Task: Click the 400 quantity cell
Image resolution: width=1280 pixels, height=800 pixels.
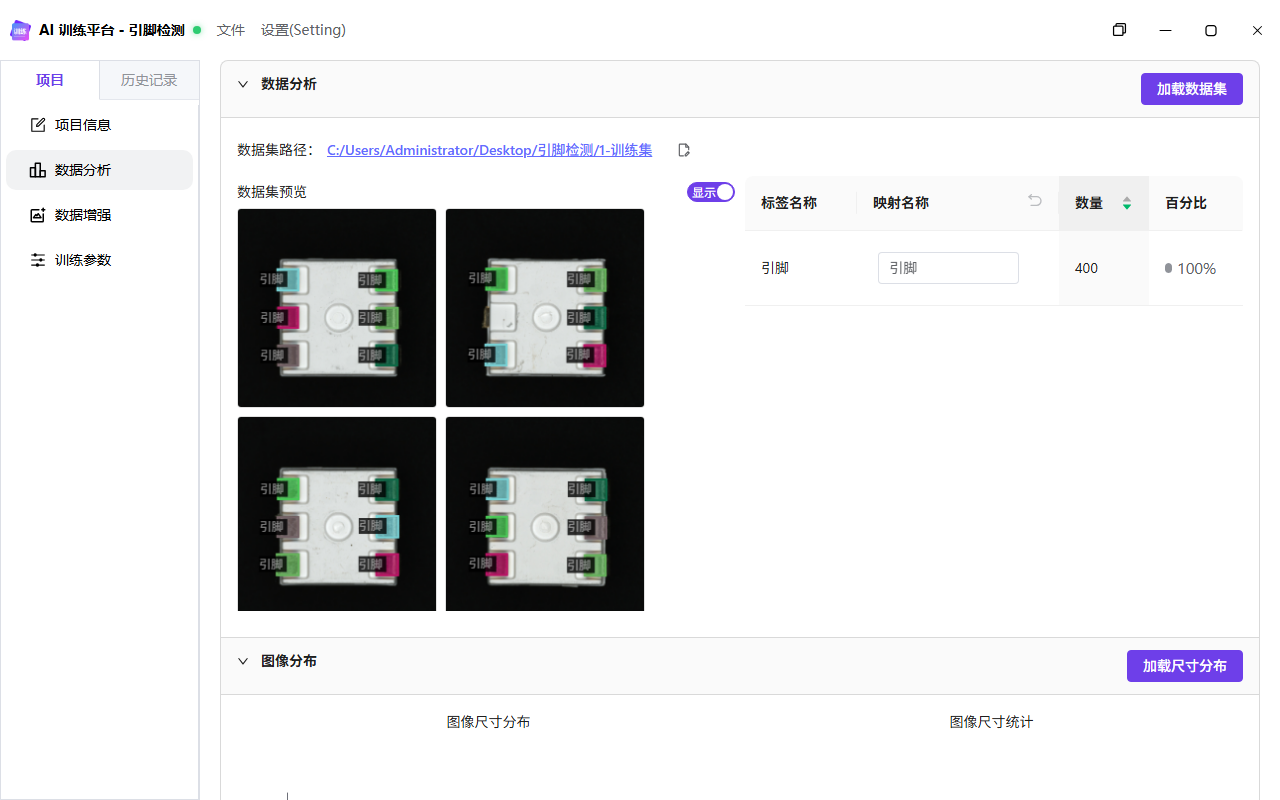Action: click(x=1086, y=268)
